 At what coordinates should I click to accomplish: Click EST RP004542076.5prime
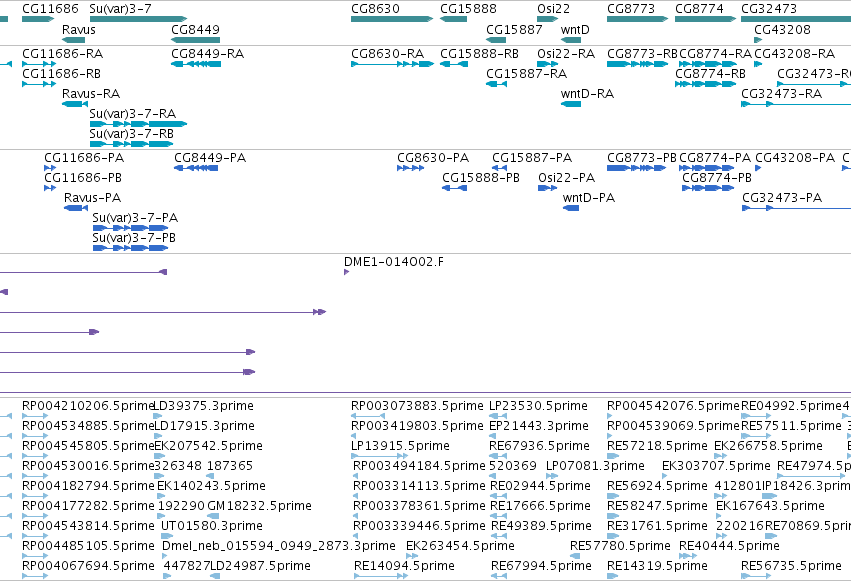608,416
